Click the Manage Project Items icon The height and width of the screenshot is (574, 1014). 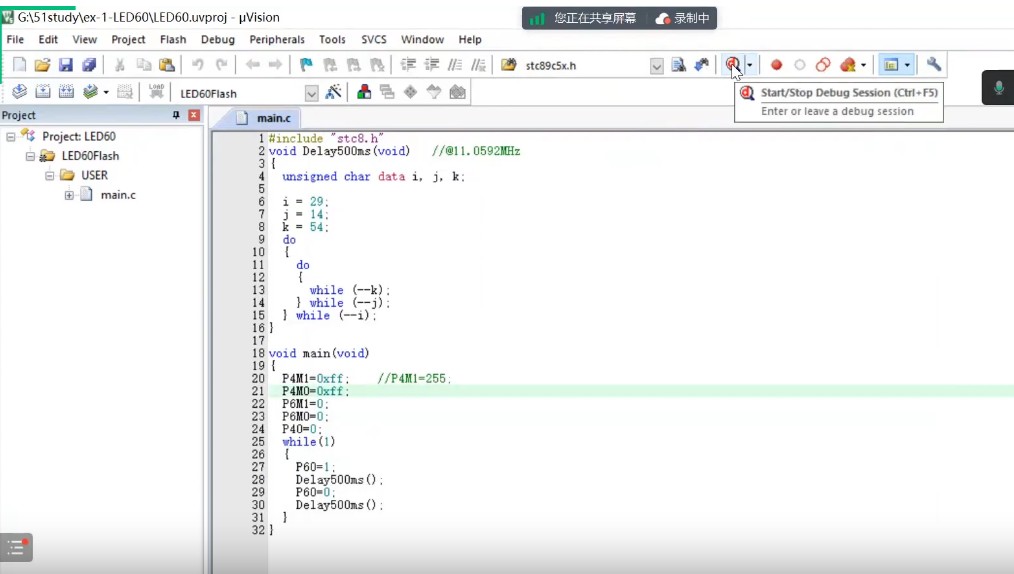click(x=363, y=92)
